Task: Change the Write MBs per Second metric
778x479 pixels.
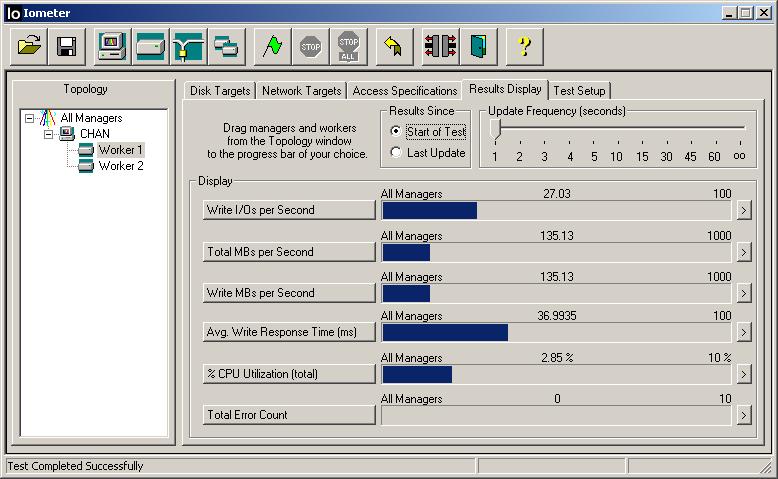Action: (x=289, y=293)
